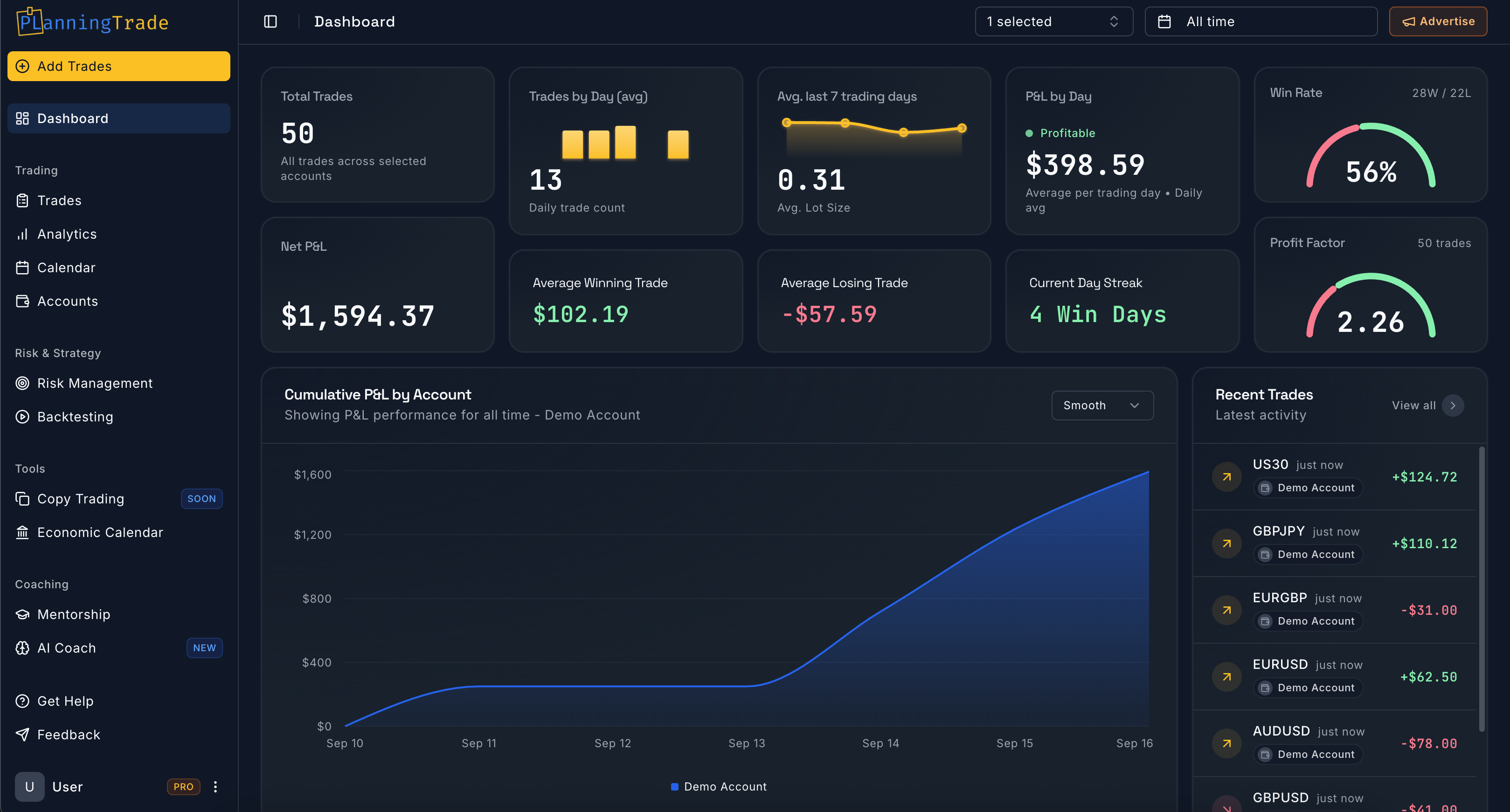1510x812 pixels.
Task: Open the Economic Calendar
Action: (119, 532)
